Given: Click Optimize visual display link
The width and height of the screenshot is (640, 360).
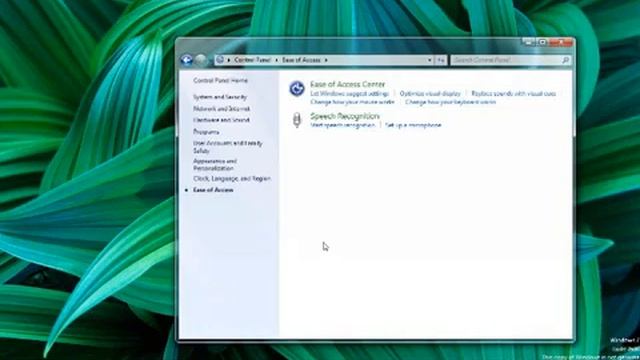Looking at the screenshot, I should click(430, 94).
